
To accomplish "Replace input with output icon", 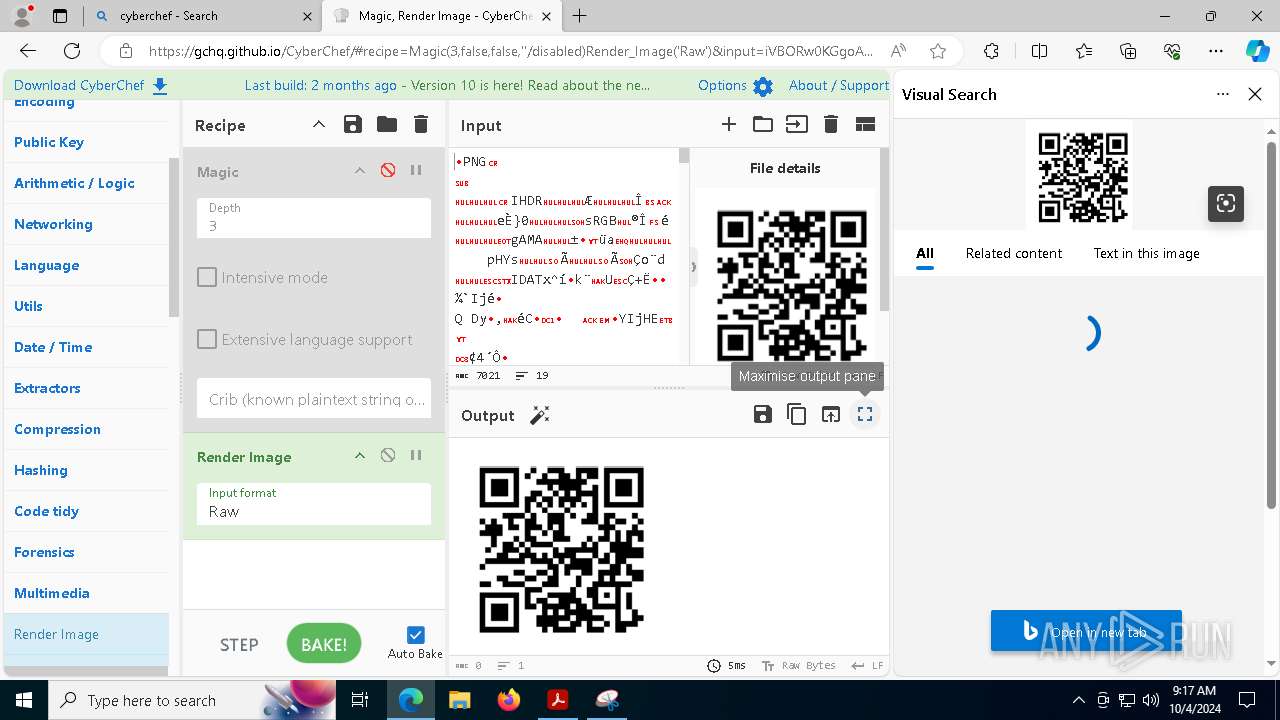I will point(831,414).
